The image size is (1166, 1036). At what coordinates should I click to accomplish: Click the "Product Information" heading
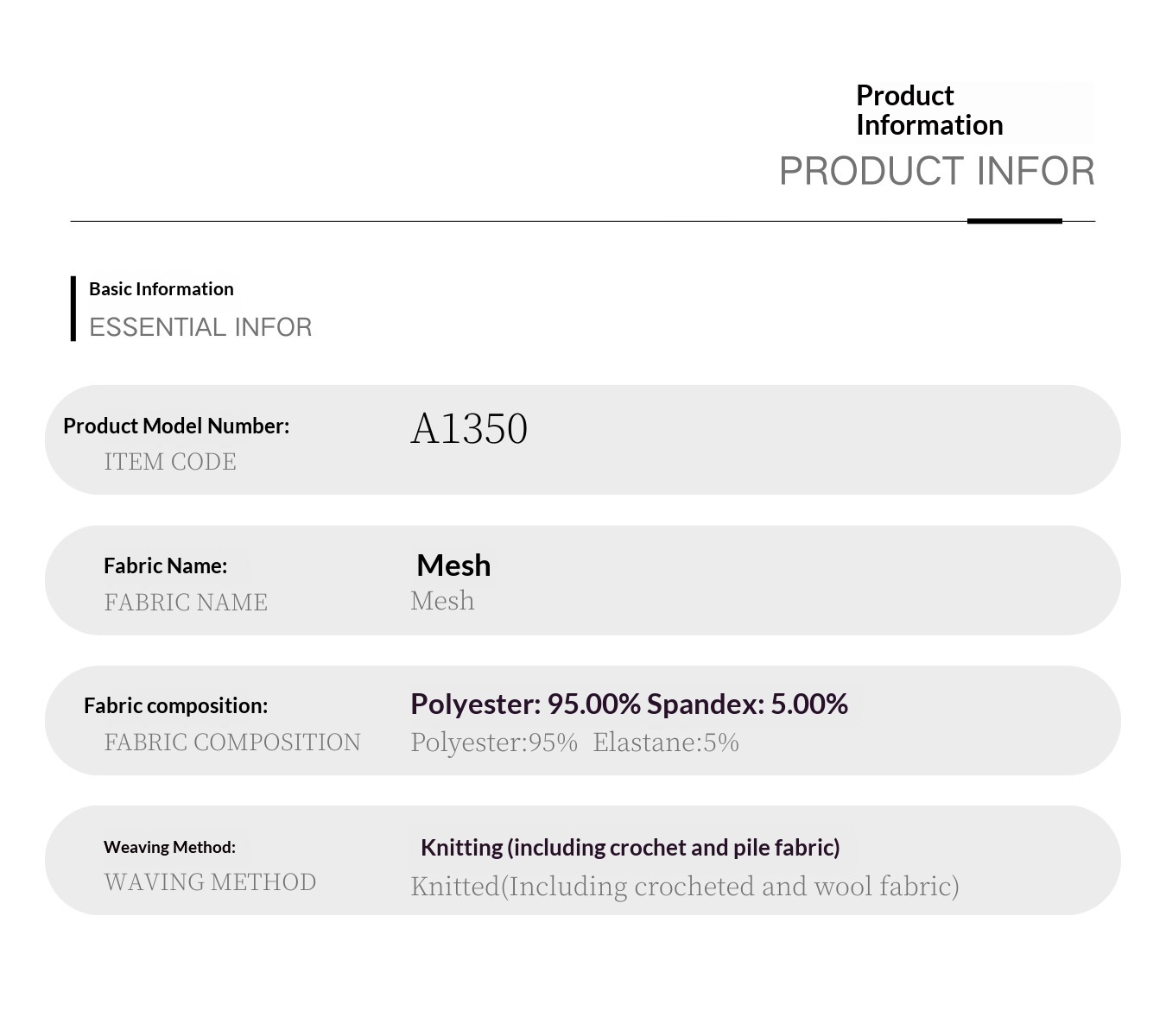929,110
